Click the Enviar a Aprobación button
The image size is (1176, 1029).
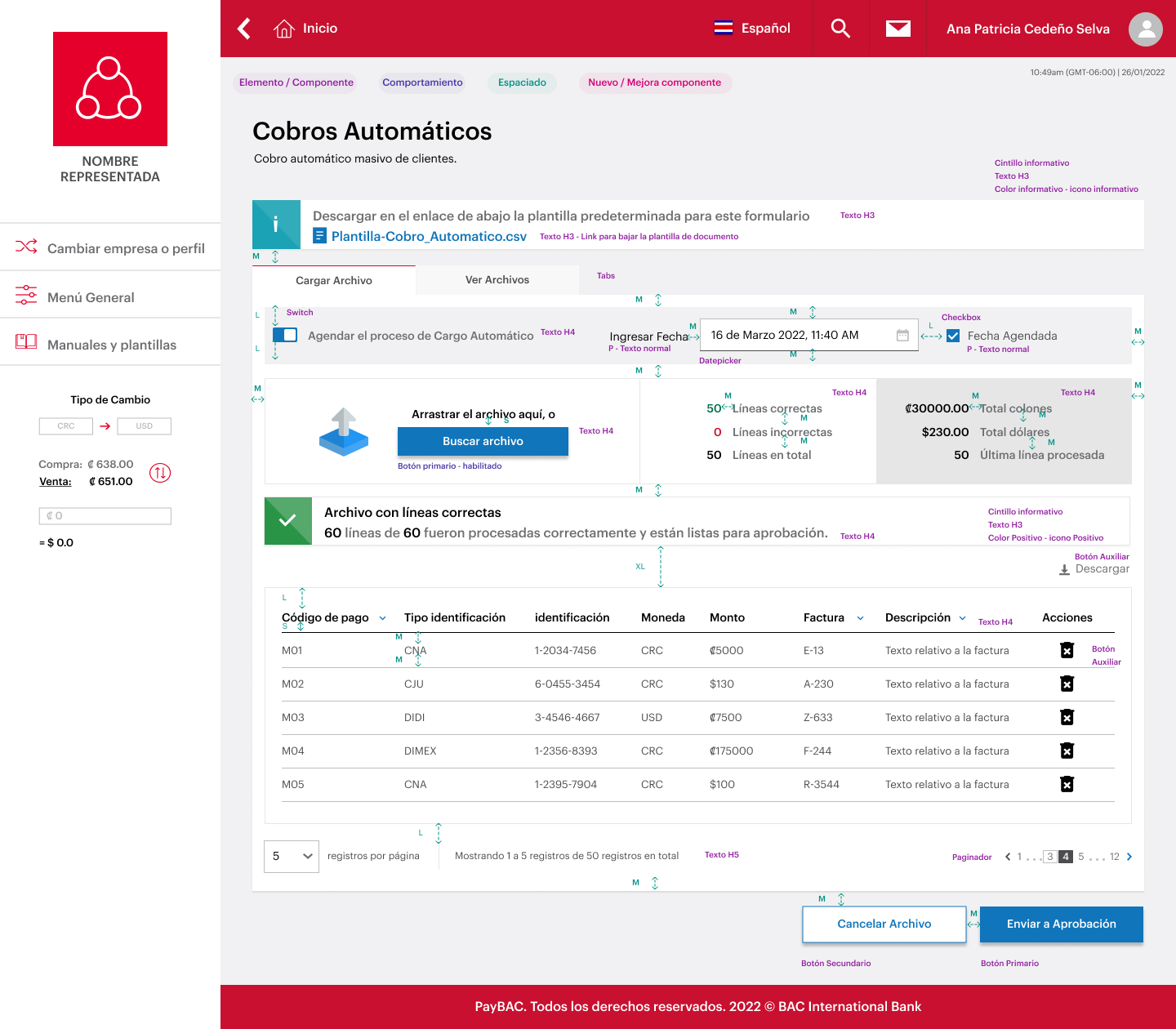coord(1061,924)
